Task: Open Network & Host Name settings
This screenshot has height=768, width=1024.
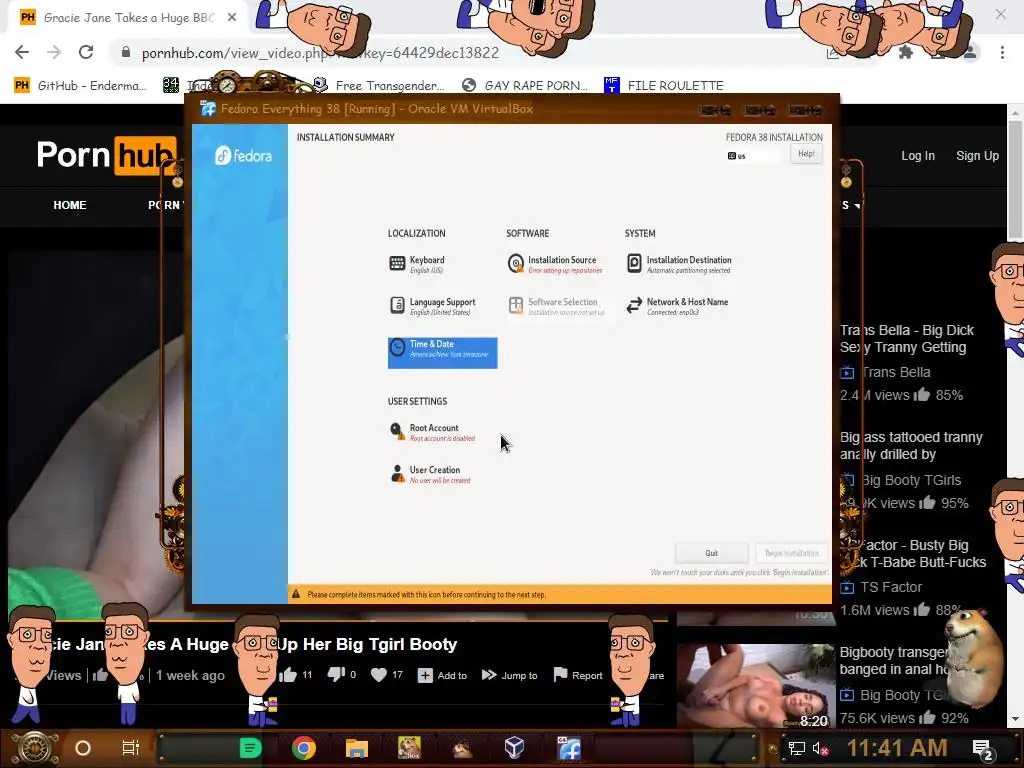Action: point(677,306)
